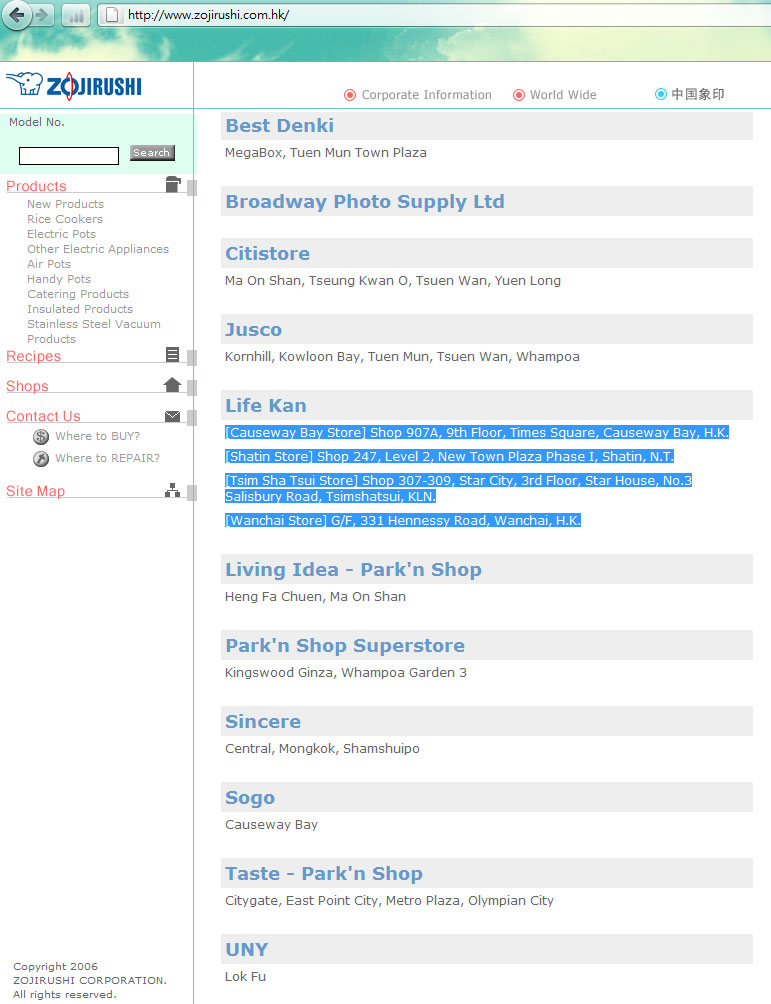Viewport: 771px width, 1004px height.
Task: Click the Jusco heading
Action: click(254, 330)
